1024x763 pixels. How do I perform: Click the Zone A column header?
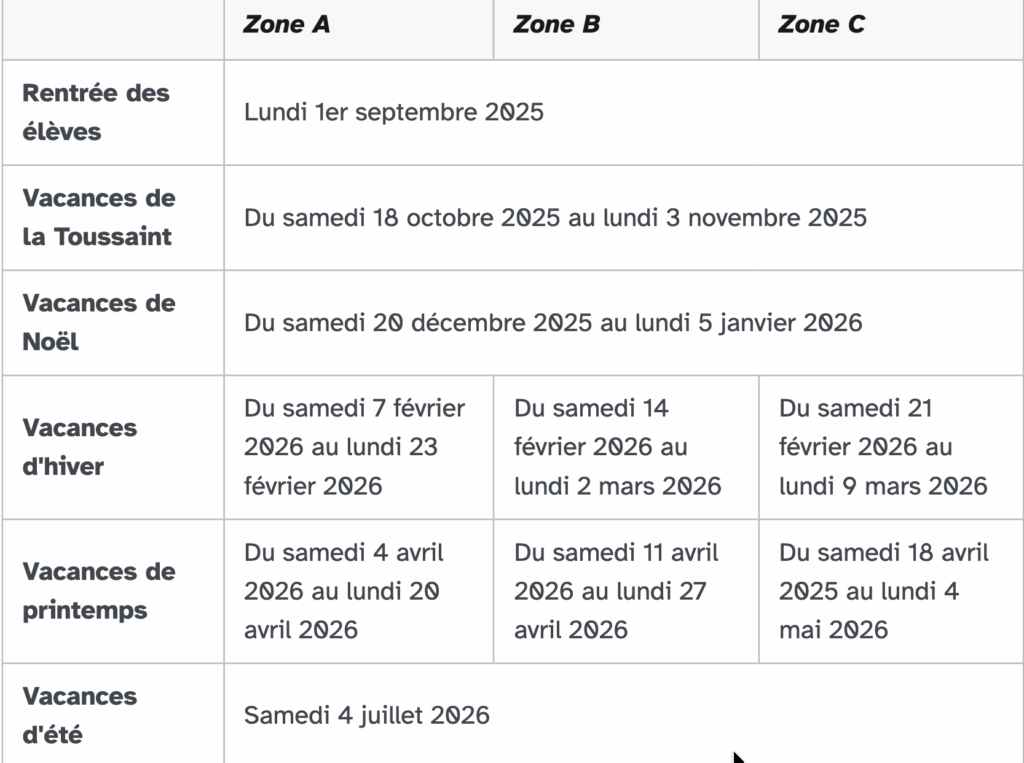(287, 25)
